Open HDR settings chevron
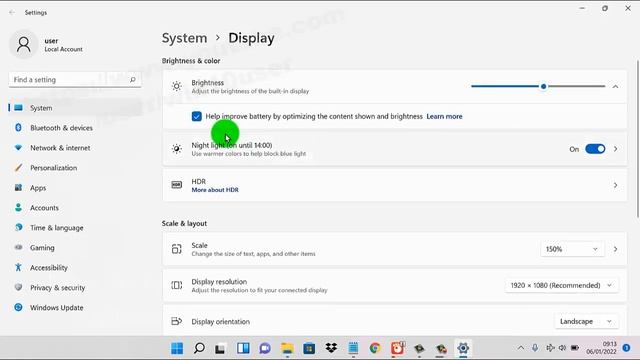640x360 pixels. pyautogui.click(x=615, y=185)
